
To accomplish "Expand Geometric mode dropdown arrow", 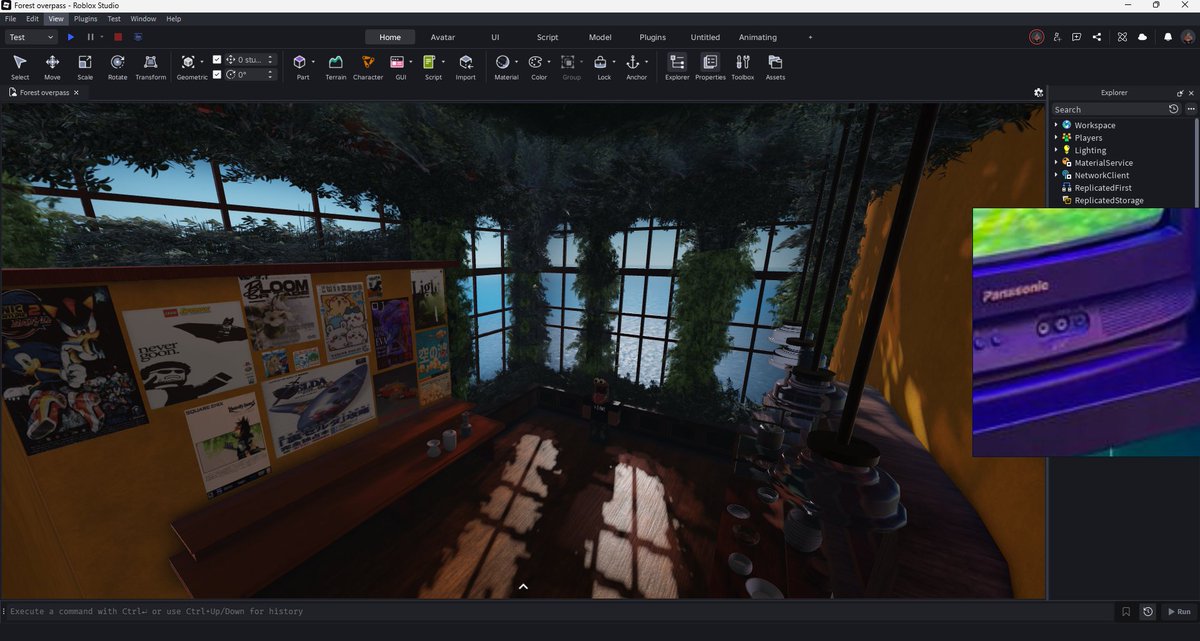I will tap(203, 62).
